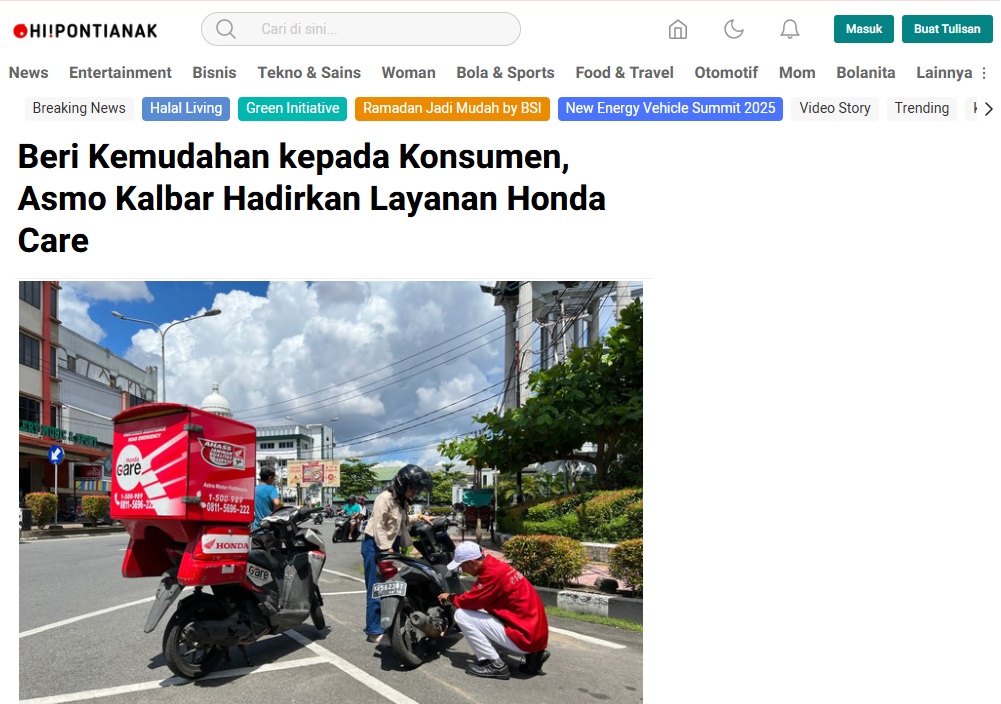
Task: Click the Hi!Pontianak logo
Action: pos(85,31)
